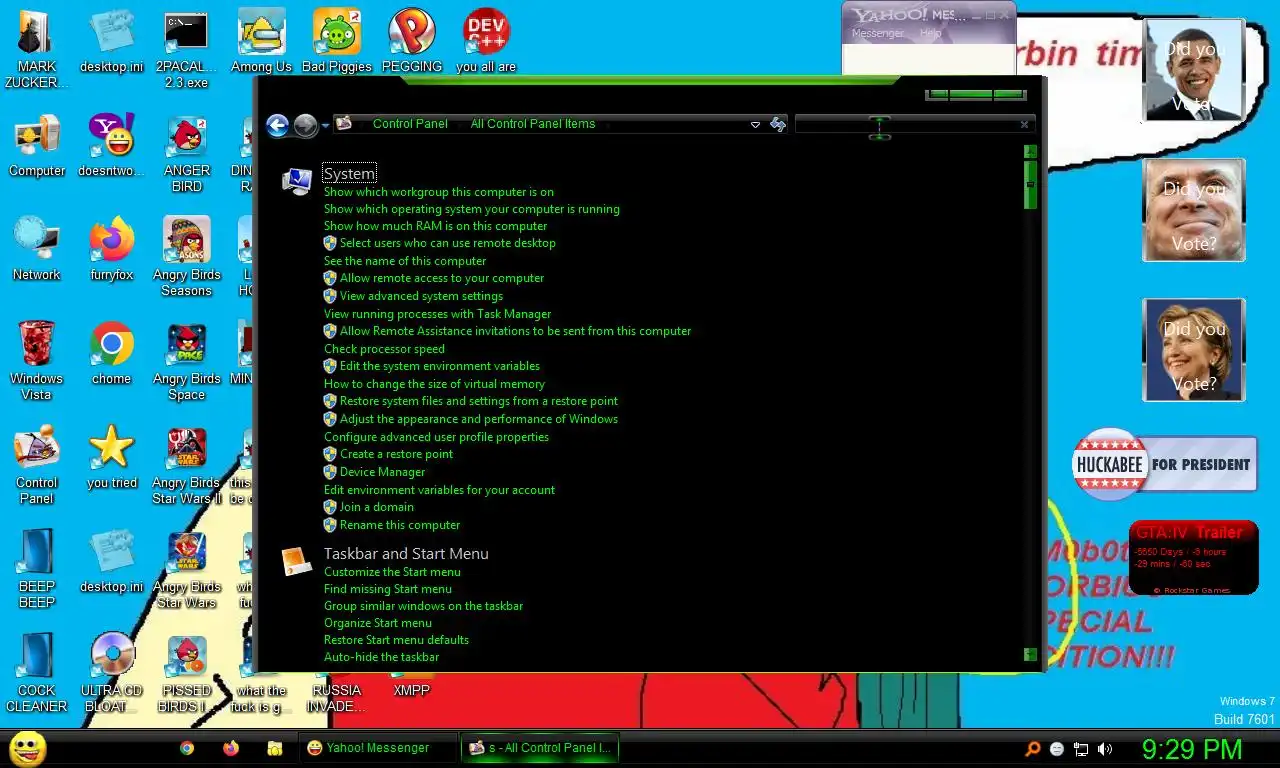
Task: Open PEGGING desktop shortcut
Action: point(411,42)
